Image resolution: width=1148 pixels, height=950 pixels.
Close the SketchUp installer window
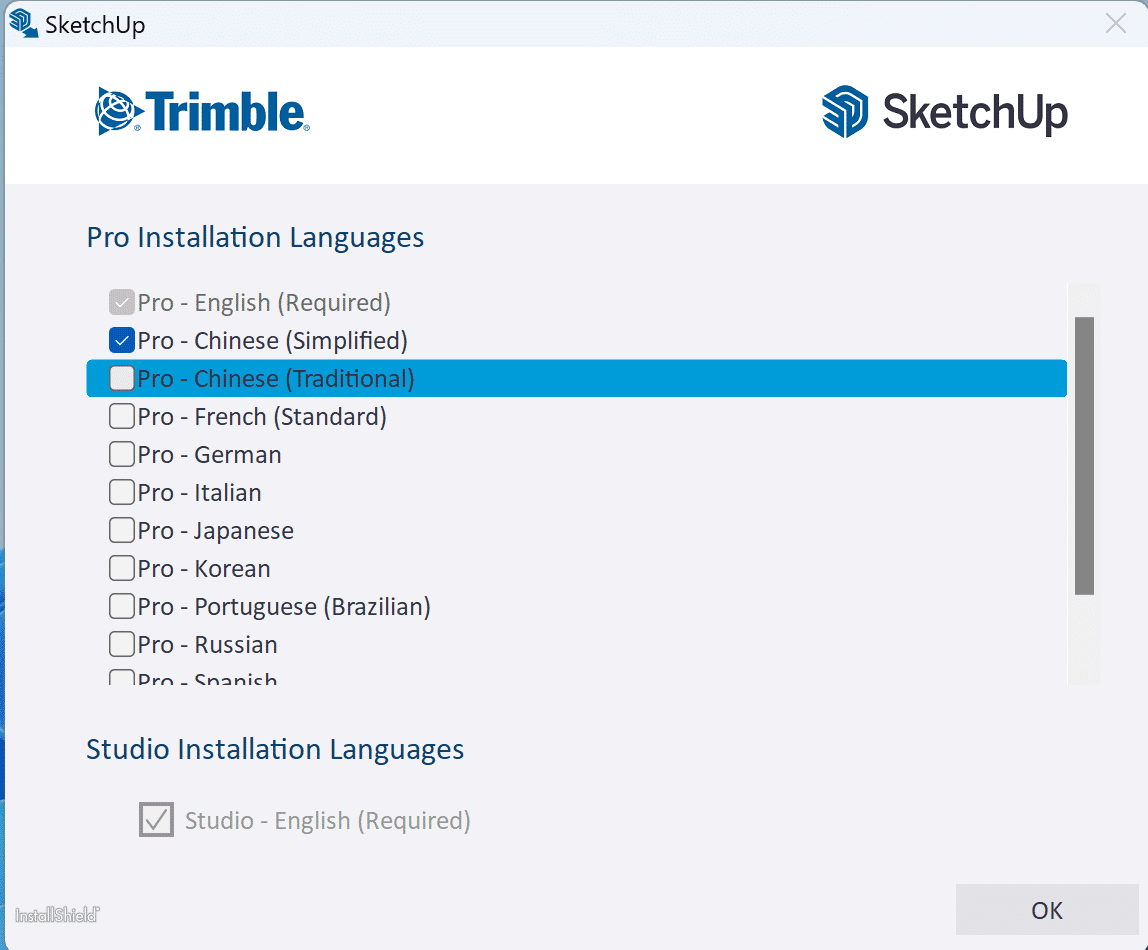pos(1116,24)
